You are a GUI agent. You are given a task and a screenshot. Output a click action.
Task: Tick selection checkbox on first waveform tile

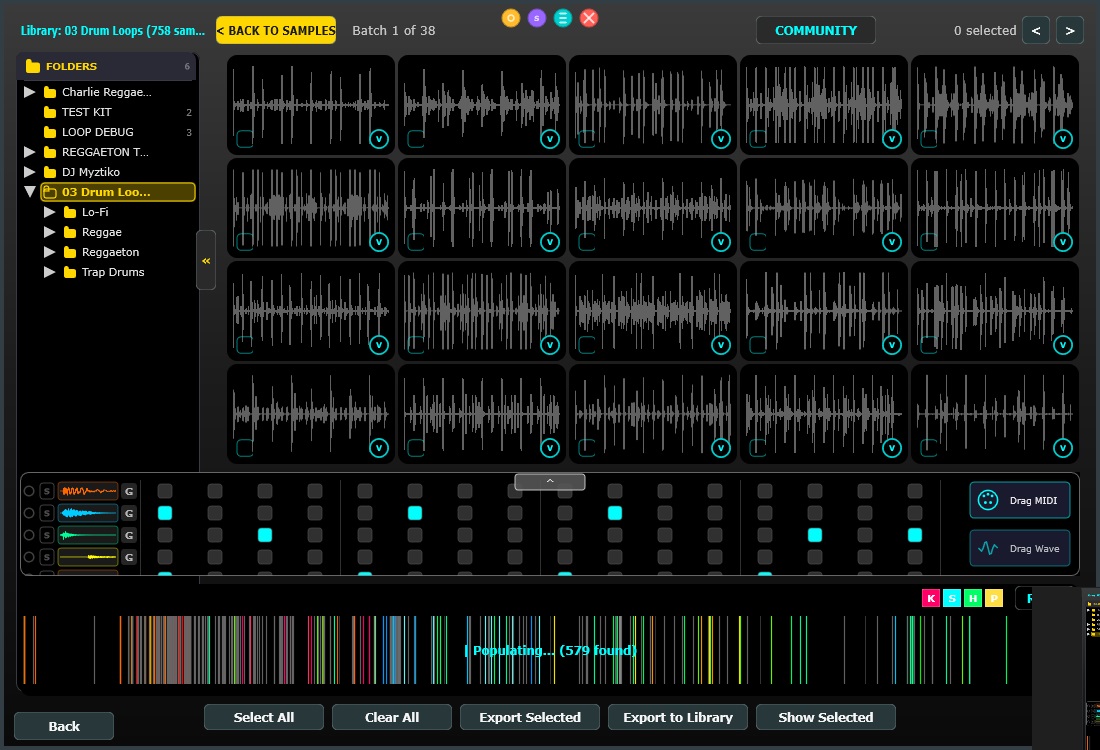[244, 139]
